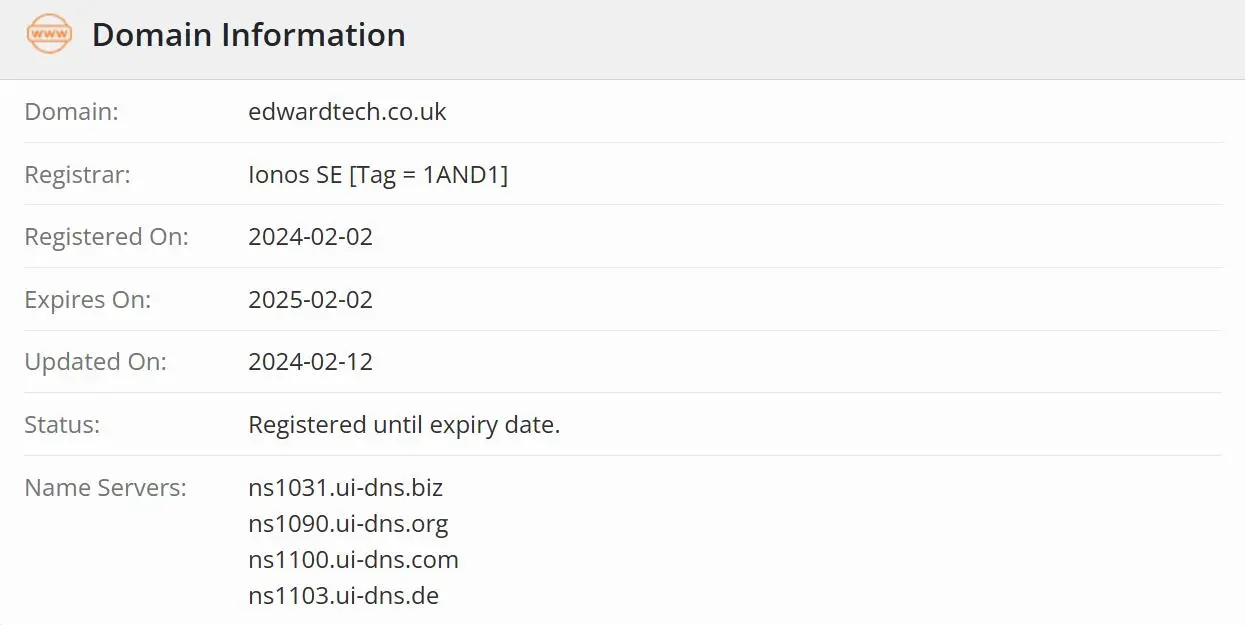
Task: Click the updated date 2024-02-12
Action: (310, 362)
